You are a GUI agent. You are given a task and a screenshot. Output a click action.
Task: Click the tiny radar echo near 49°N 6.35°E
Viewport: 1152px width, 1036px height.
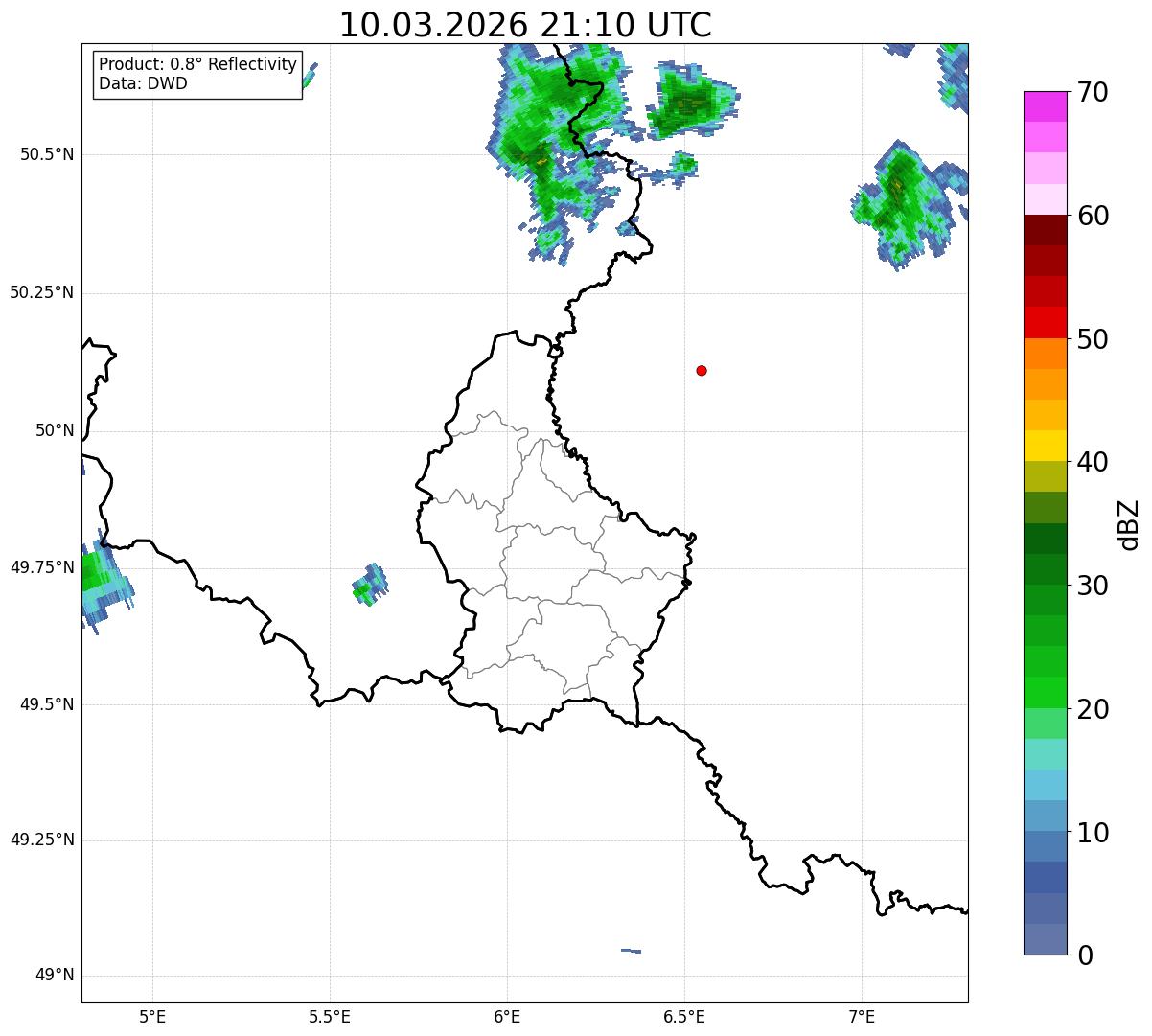[x=631, y=951]
